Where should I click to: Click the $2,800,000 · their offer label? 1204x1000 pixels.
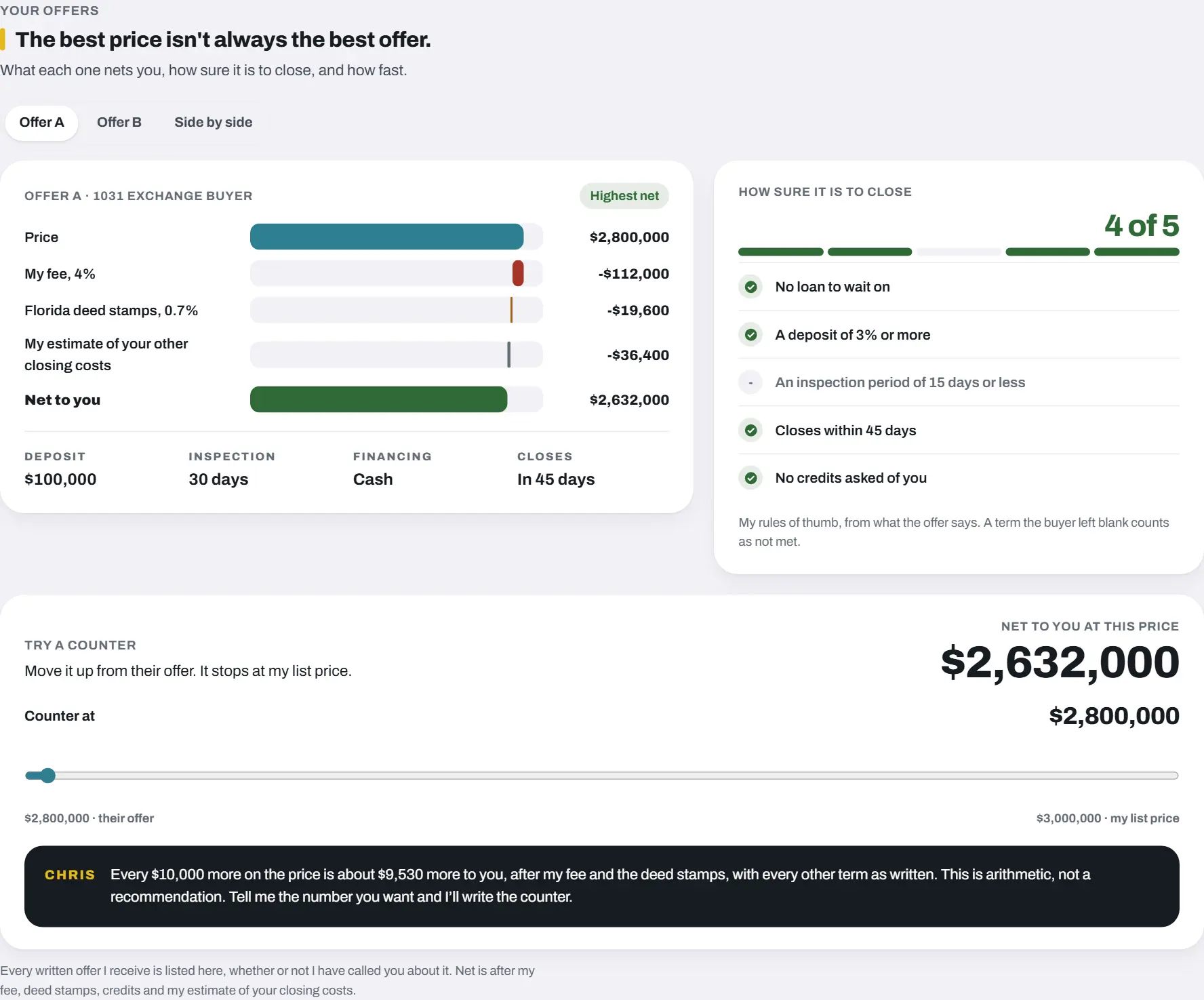point(89,818)
